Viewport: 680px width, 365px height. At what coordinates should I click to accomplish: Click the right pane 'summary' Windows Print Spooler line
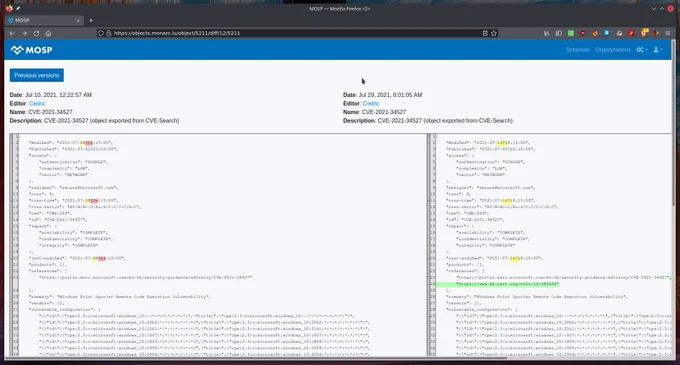537,297
